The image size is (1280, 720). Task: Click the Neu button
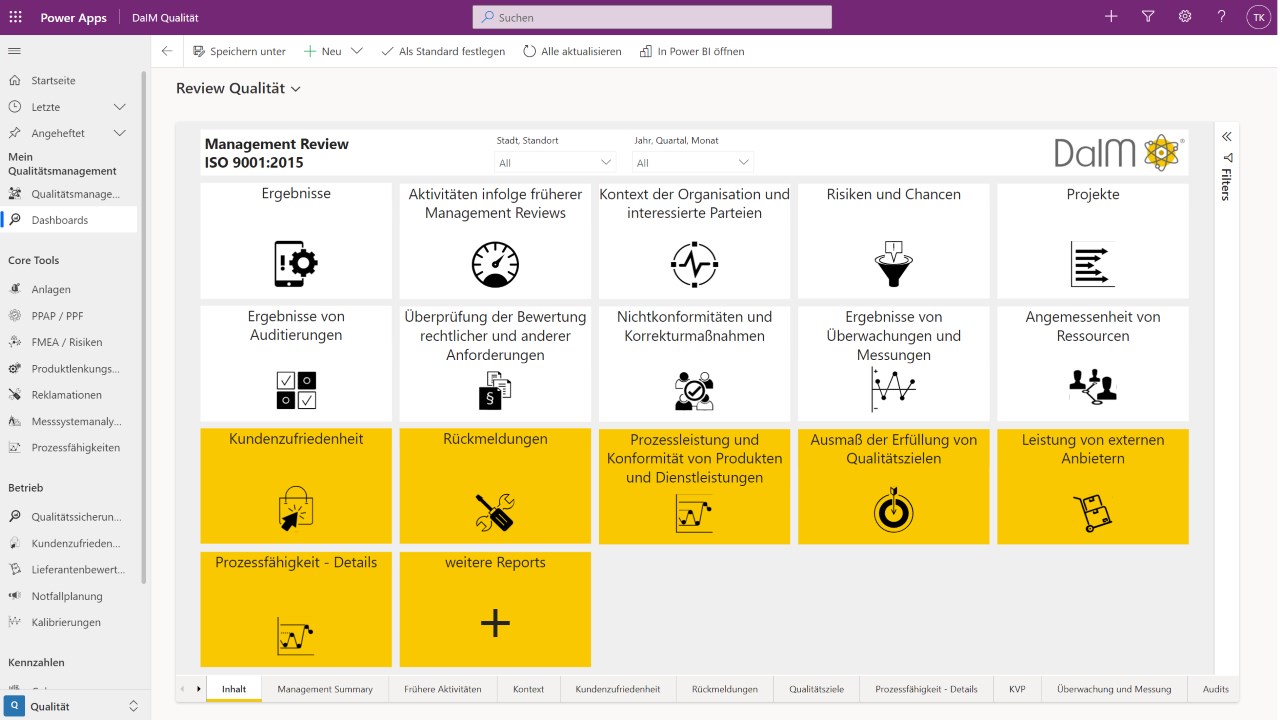pos(322,51)
